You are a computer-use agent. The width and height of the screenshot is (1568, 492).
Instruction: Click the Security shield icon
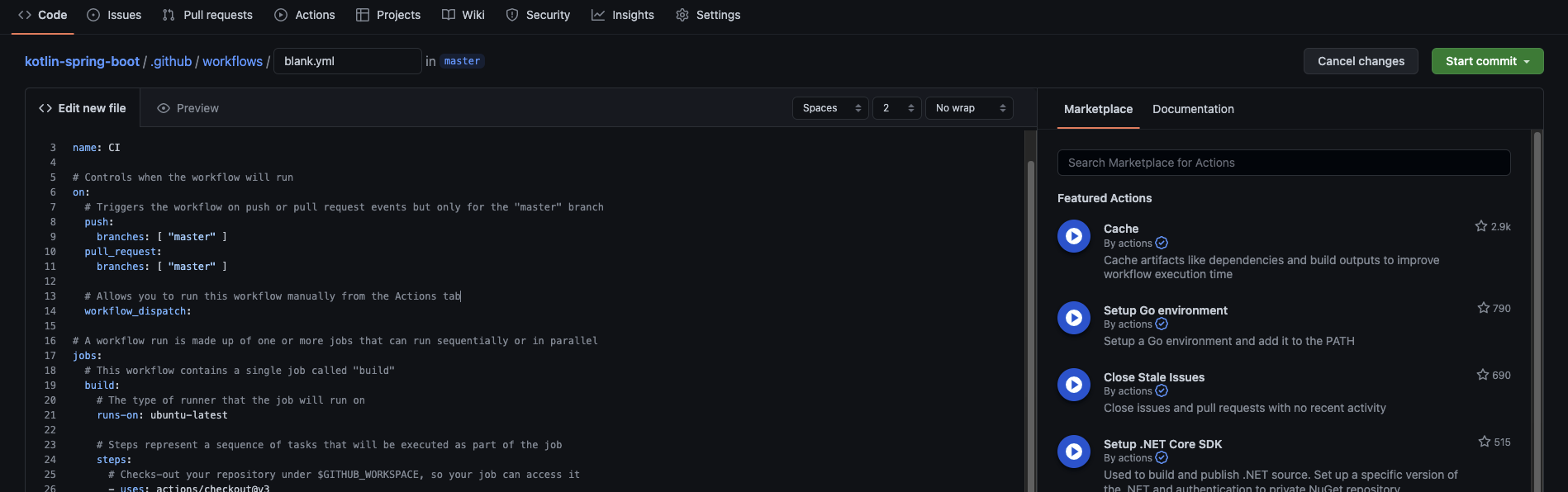pyautogui.click(x=512, y=15)
